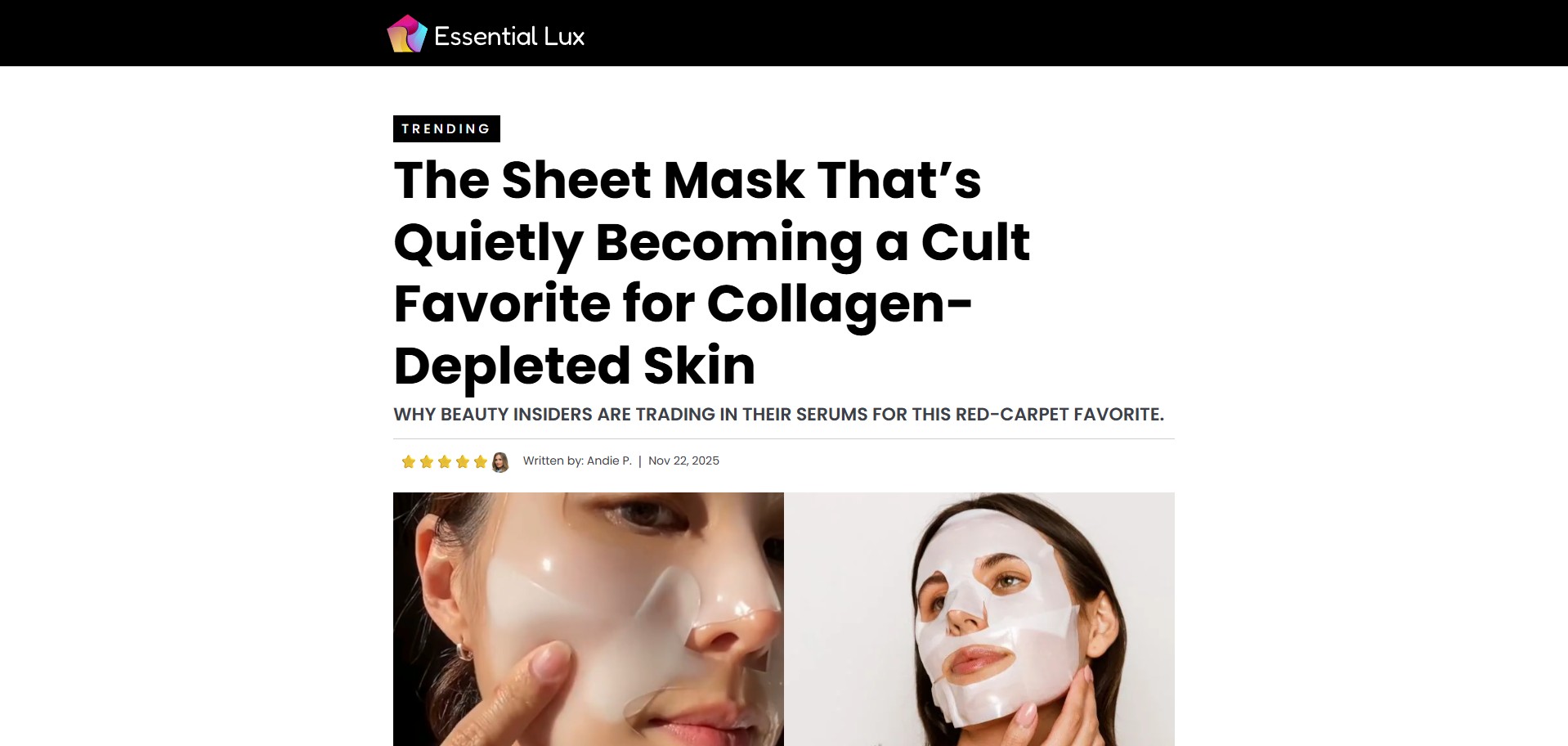This screenshot has height=746, width=1568.
Task: Click 'Quietly Becoming a Cult' headline text
Action: [x=712, y=242]
